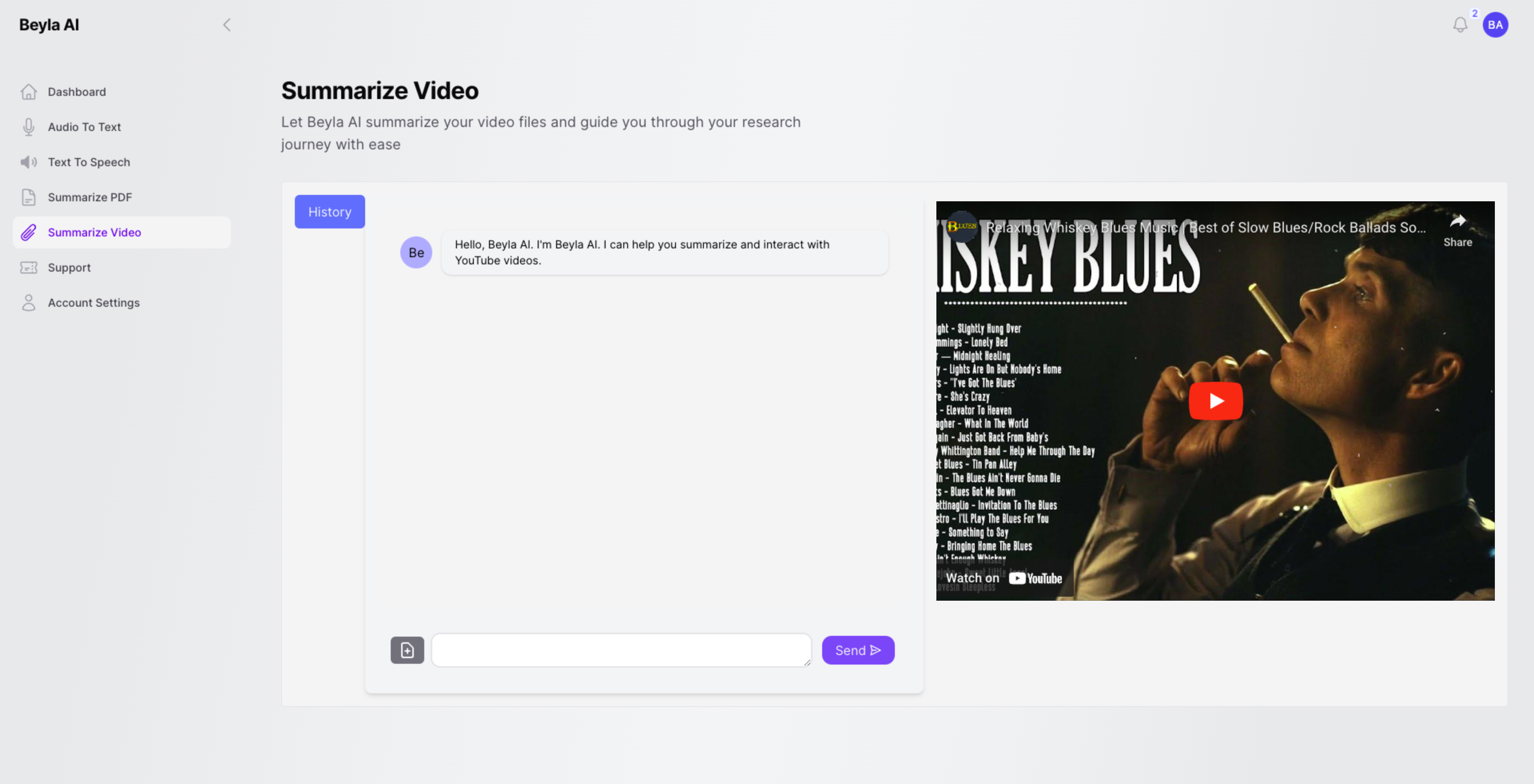Click the add file upload icon
This screenshot has width=1534, height=784.
pos(407,650)
